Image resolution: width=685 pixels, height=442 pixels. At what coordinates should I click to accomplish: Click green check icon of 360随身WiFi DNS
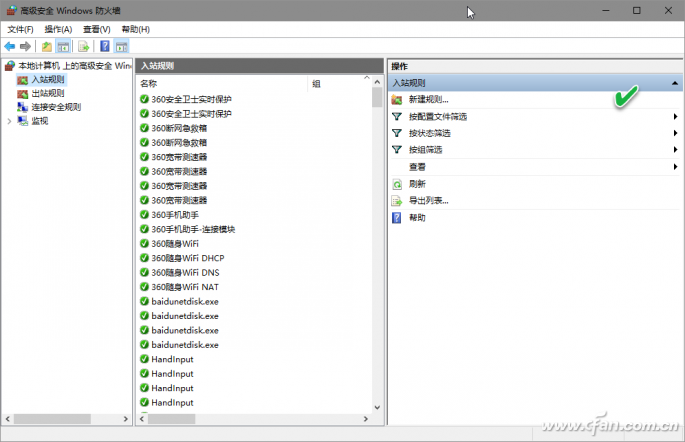point(144,272)
